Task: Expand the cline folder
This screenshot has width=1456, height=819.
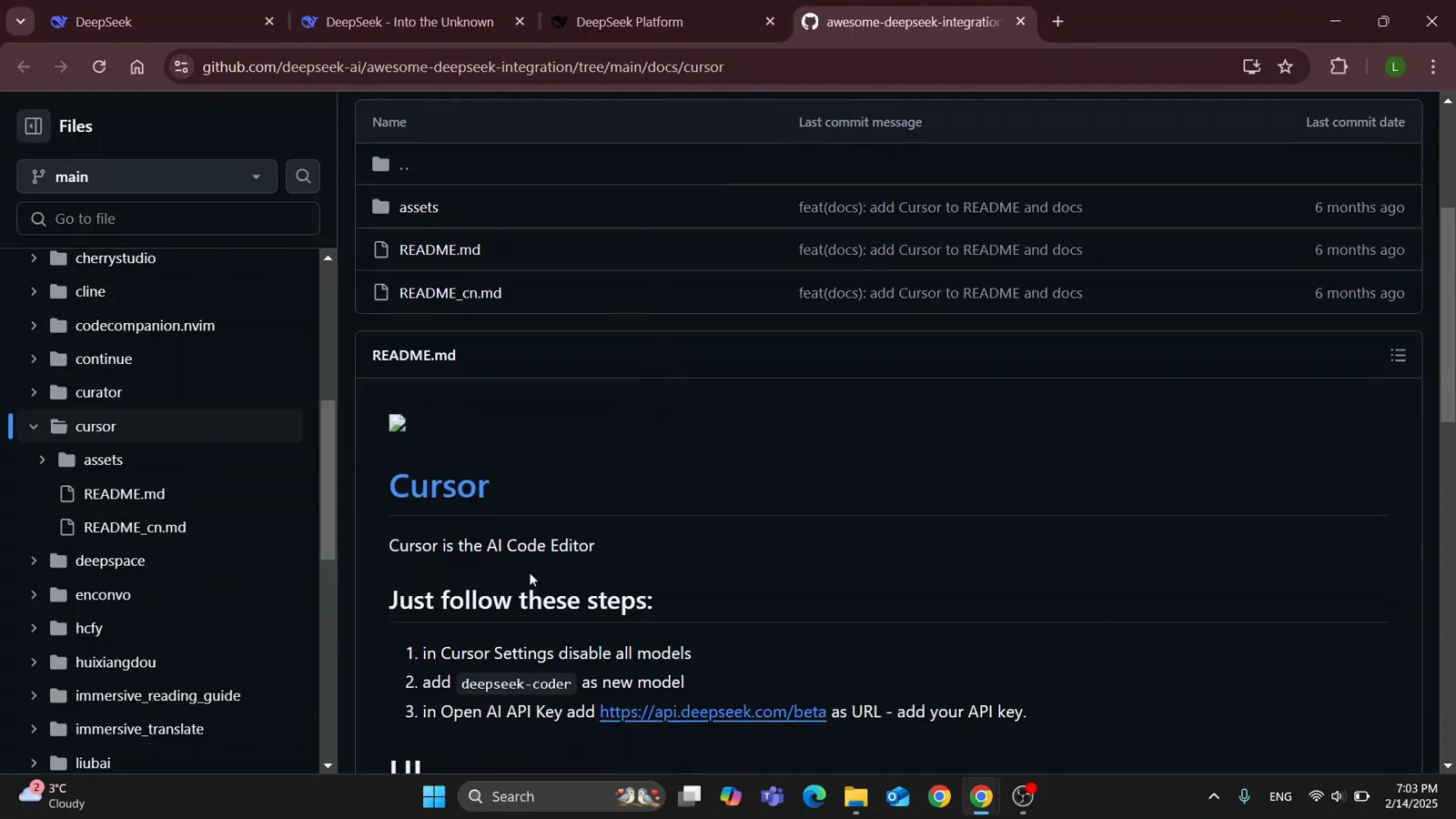Action: tap(34, 292)
